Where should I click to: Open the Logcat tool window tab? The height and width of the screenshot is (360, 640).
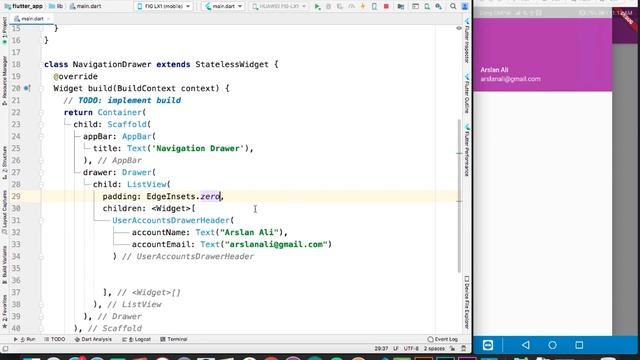[x=137, y=340]
